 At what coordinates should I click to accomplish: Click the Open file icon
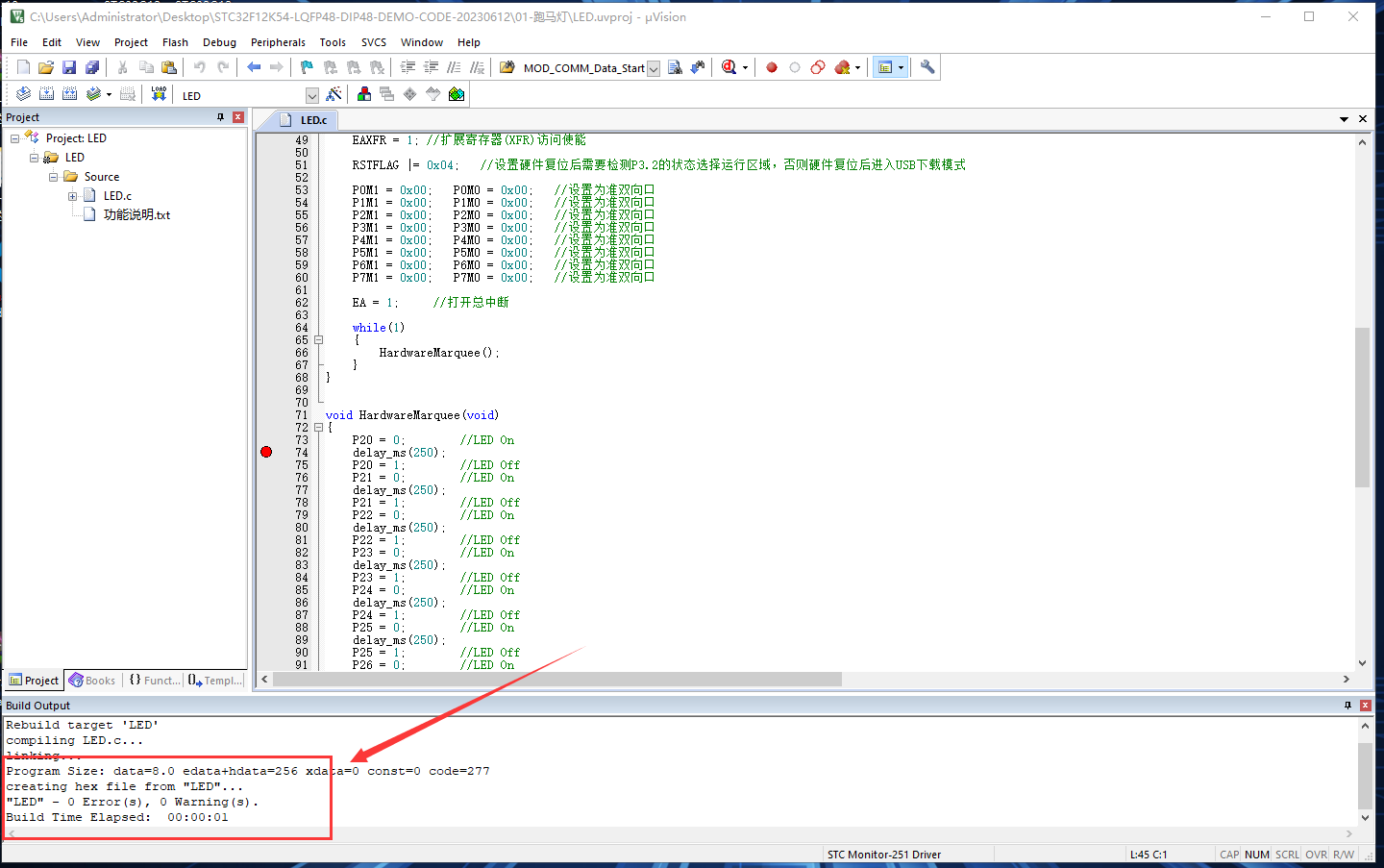point(45,67)
